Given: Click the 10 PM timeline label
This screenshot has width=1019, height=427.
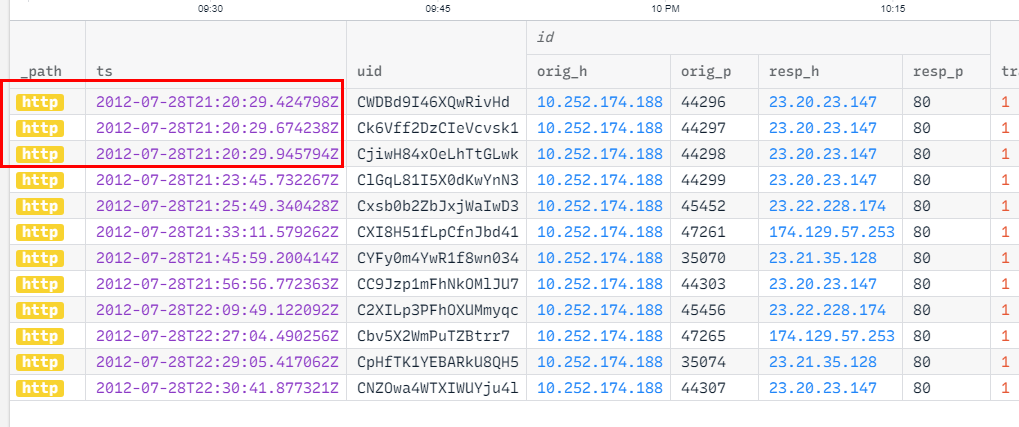Looking at the screenshot, I should (665, 9).
